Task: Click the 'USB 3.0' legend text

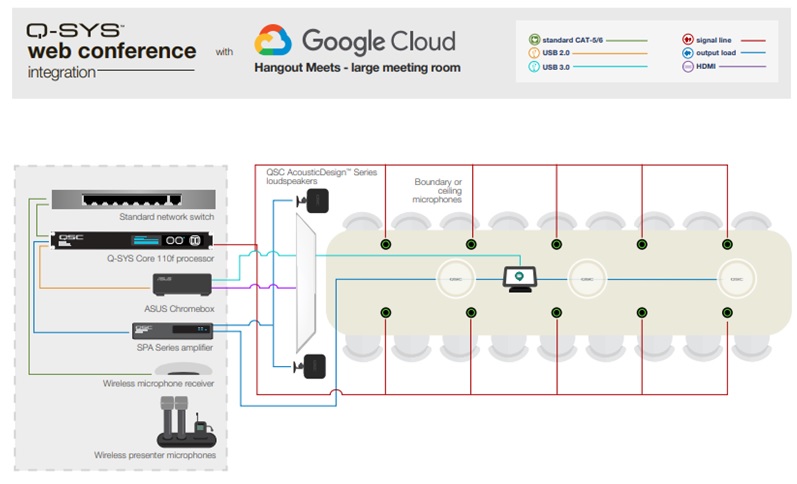Action: 556,67
